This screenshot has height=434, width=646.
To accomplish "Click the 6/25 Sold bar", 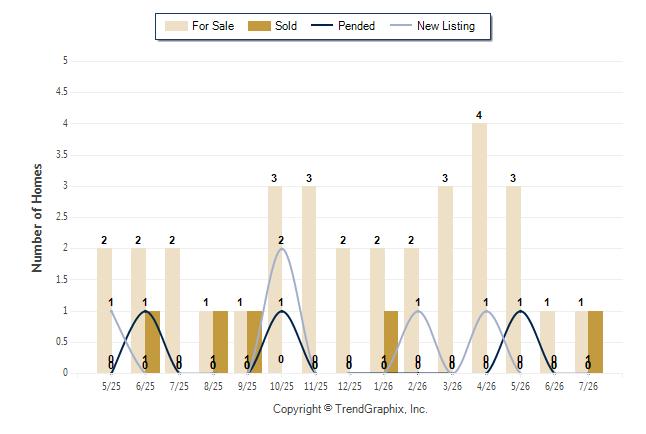I will pos(152,342).
